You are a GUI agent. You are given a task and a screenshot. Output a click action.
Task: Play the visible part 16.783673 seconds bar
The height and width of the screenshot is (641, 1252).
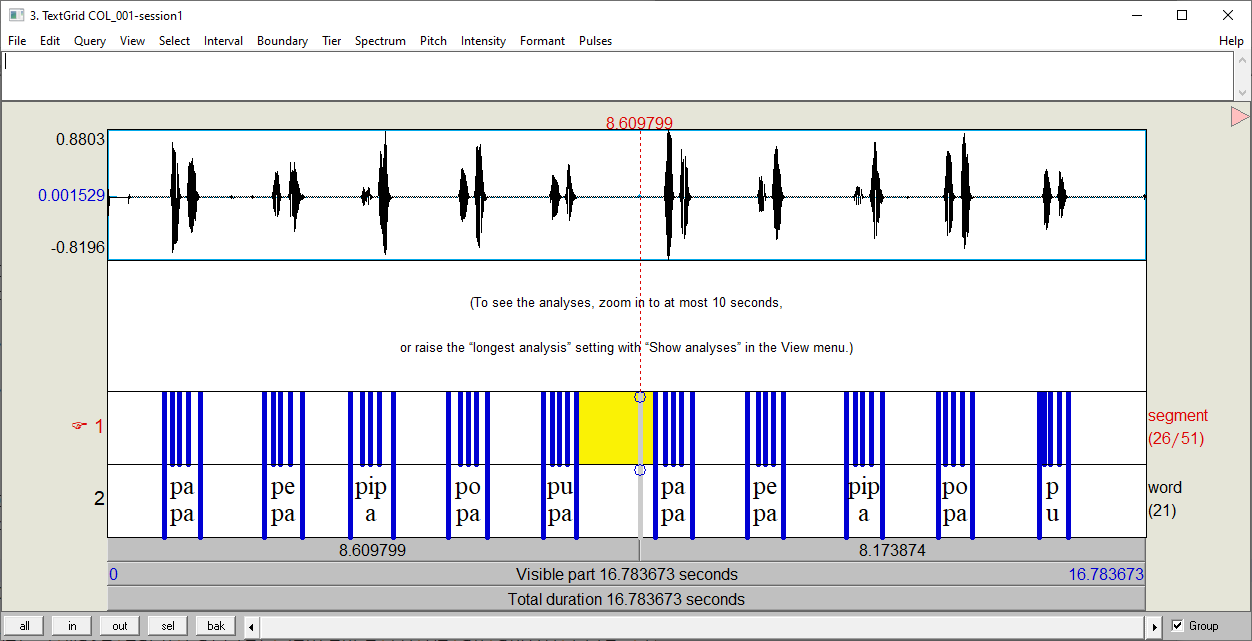pos(626,574)
